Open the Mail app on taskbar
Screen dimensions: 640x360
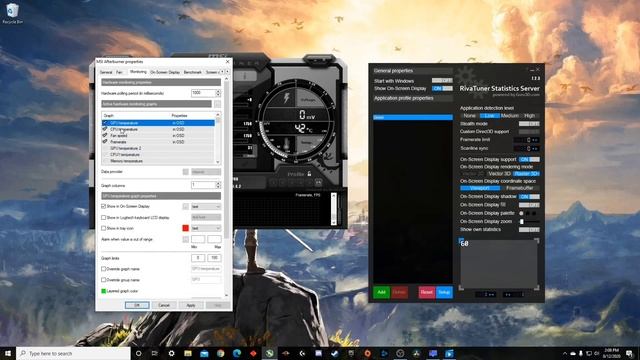204,353
